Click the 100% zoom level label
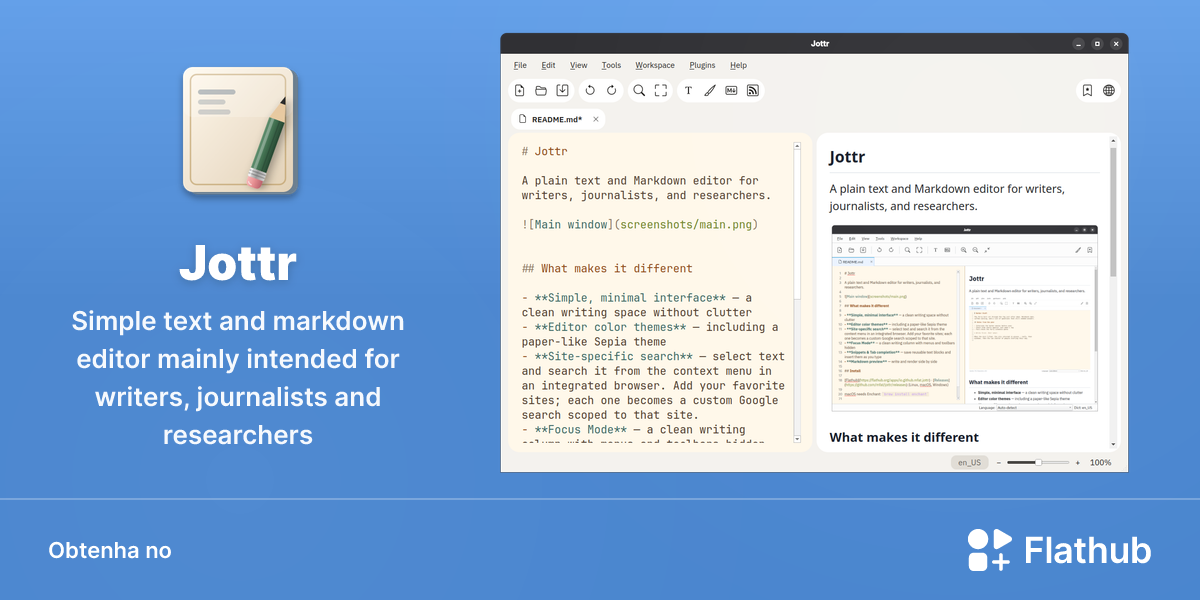This screenshot has height=600, width=1200. pyautogui.click(x=1100, y=462)
